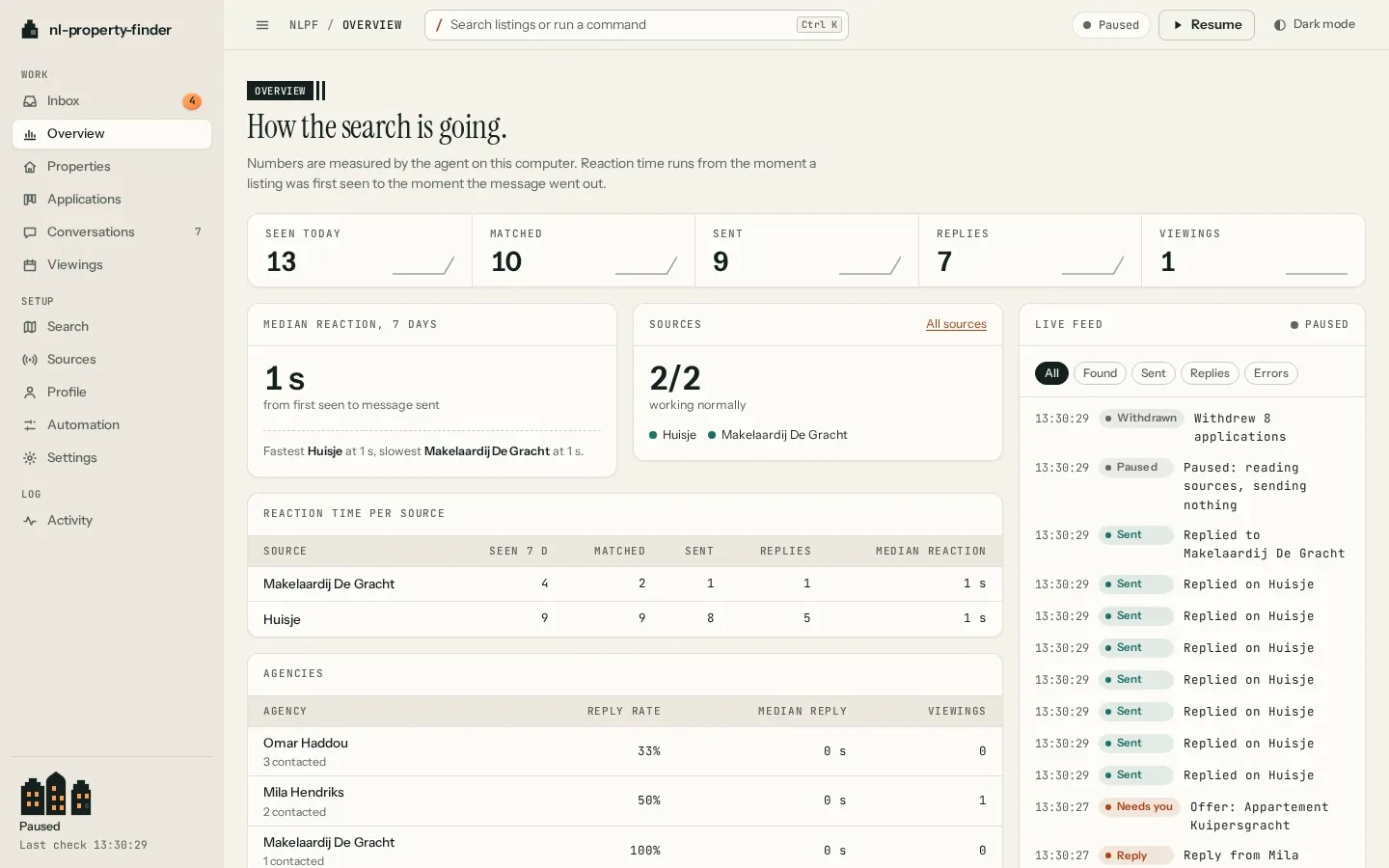Filter live feed by Found

click(x=1100, y=373)
